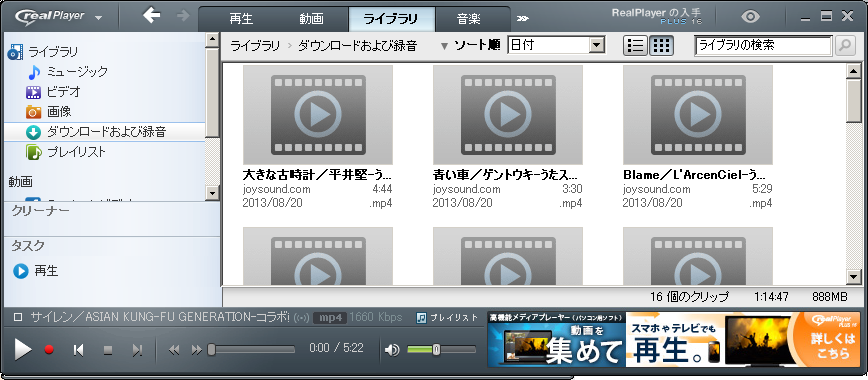
Task: Start playback with the Play button
Action: 22,350
